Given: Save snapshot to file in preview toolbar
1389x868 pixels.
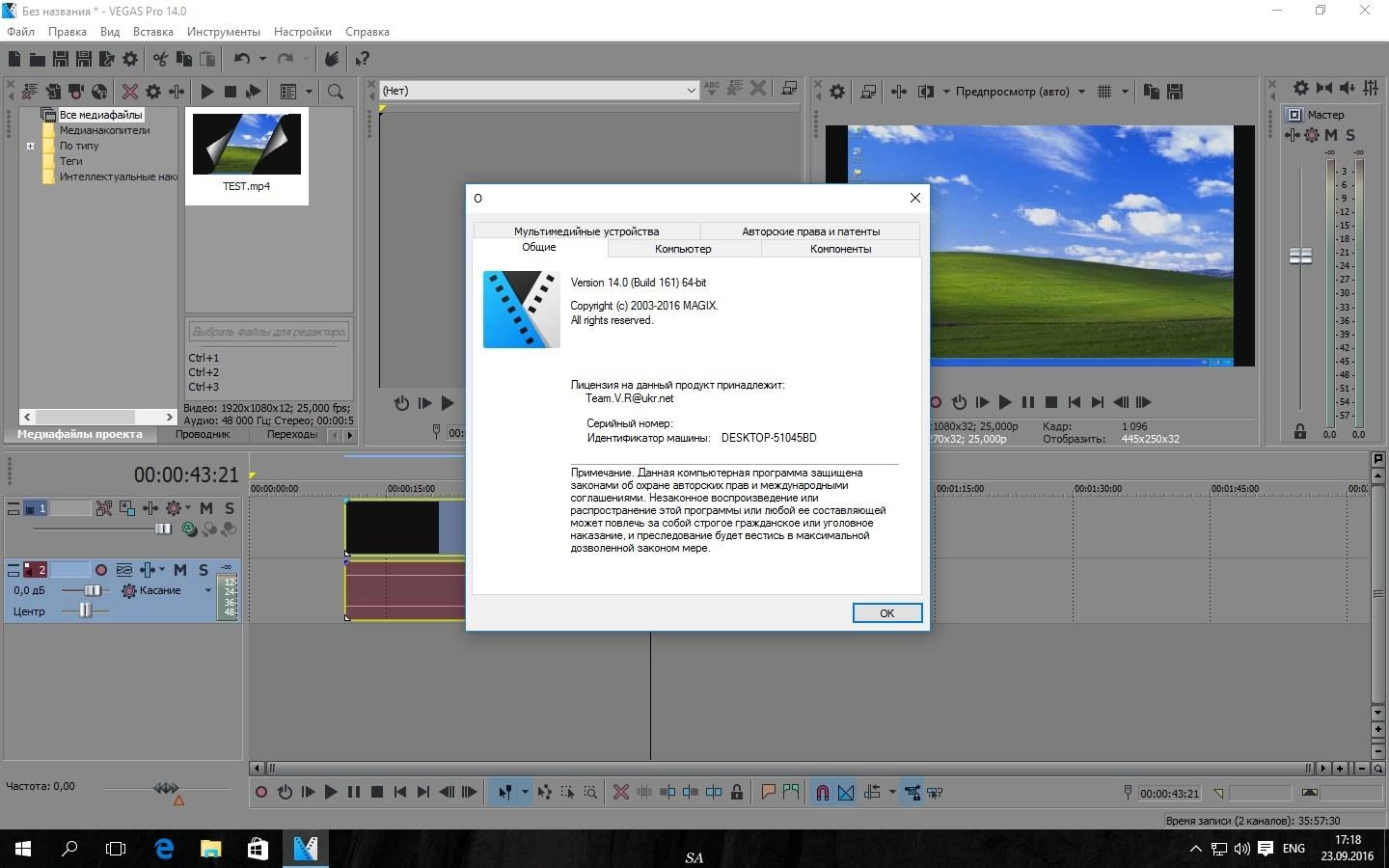Looking at the screenshot, I should tap(1175, 92).
